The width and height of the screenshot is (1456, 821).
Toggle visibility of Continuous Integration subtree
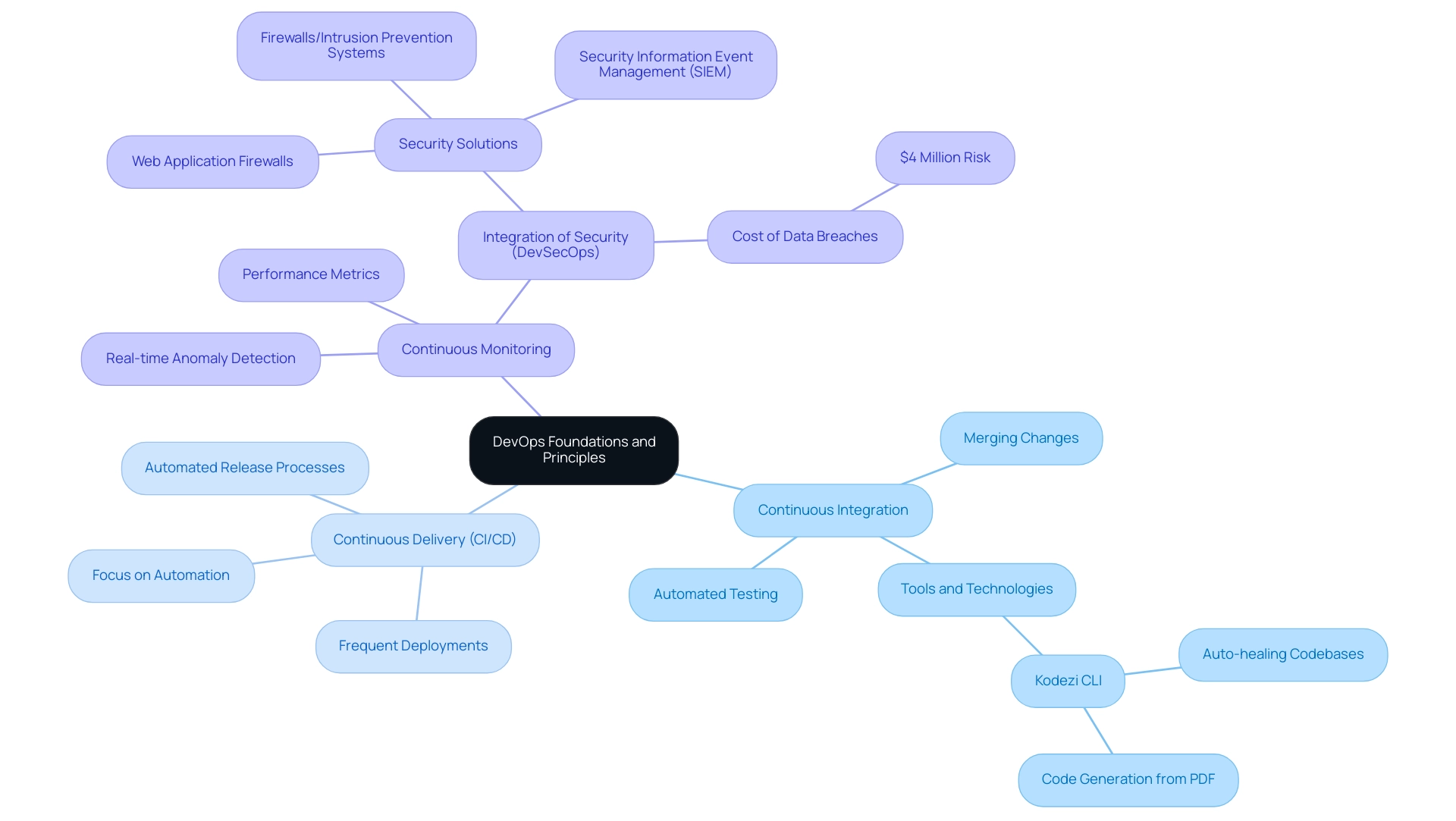coord(833,510)
